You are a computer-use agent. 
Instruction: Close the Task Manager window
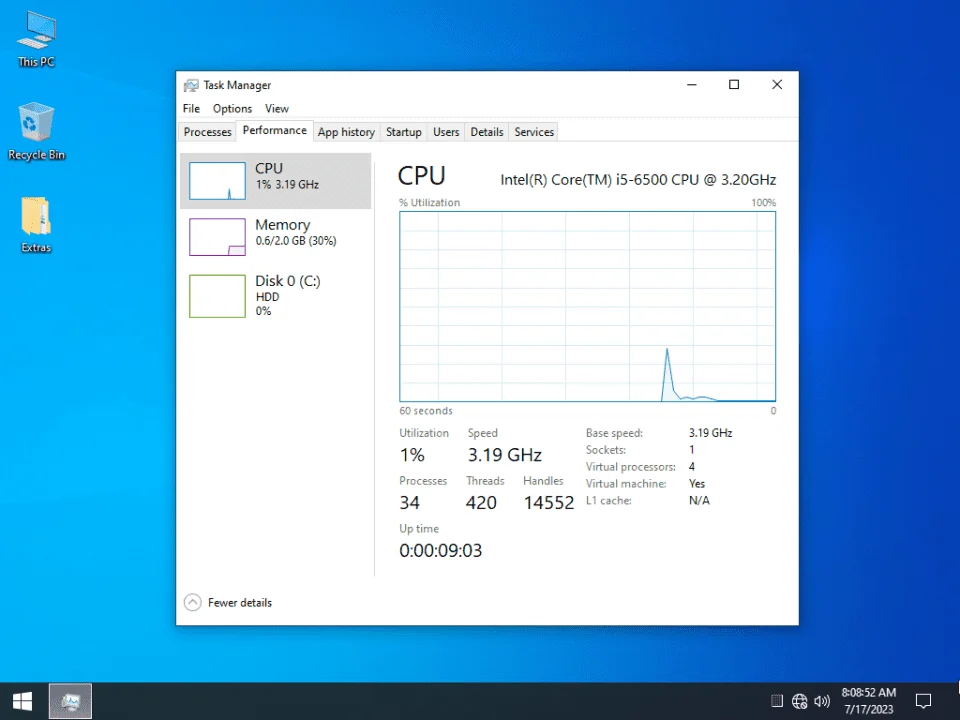coord(777,84)
